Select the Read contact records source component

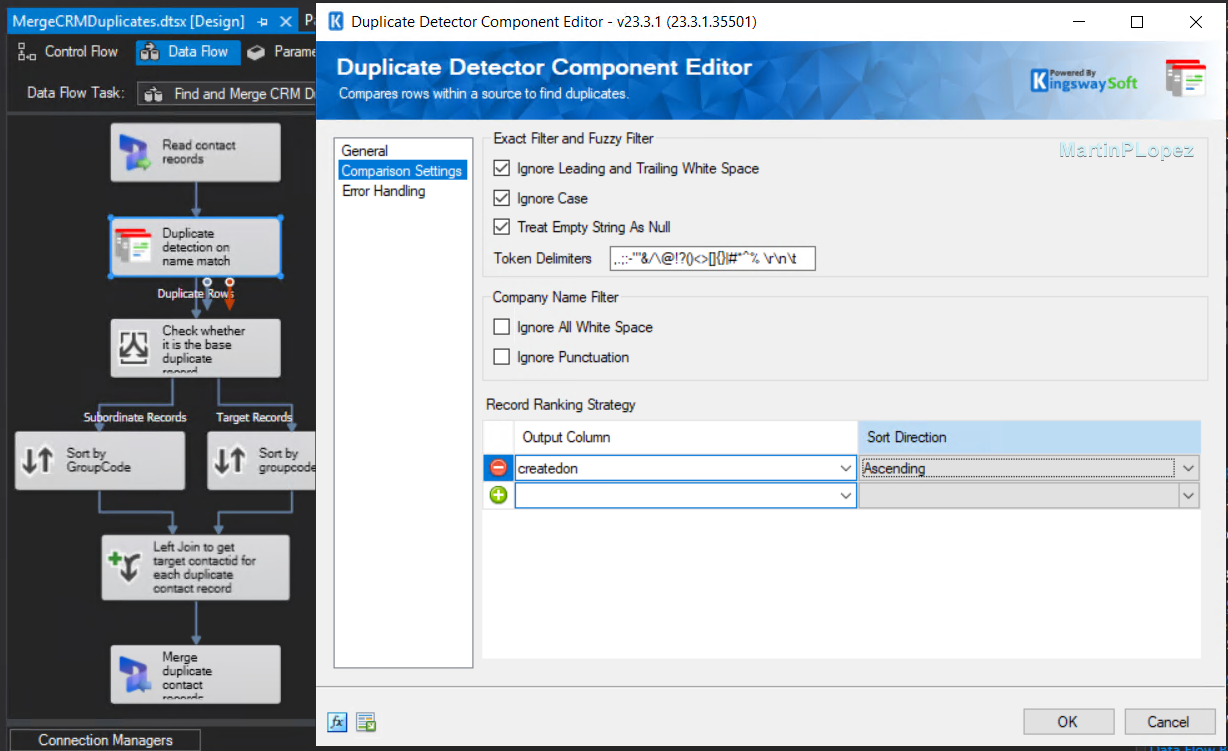coord(195,151)
